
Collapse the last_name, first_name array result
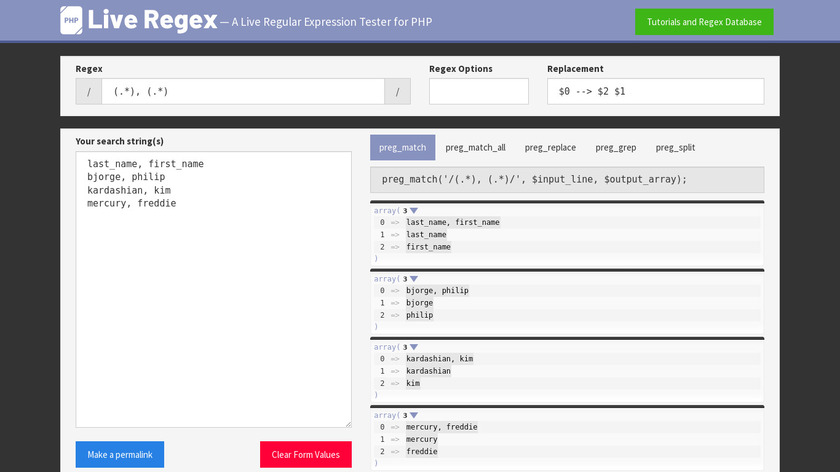click(414, 211)
